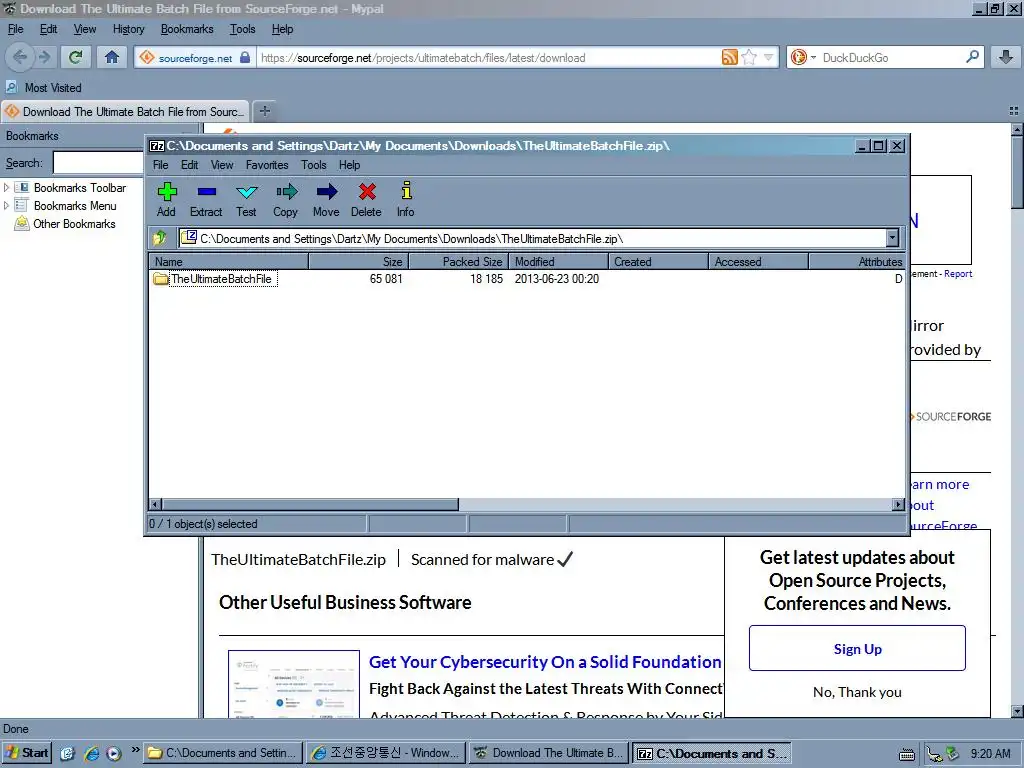
Task: Open the Mypal History menu
Action: (129, 29)
